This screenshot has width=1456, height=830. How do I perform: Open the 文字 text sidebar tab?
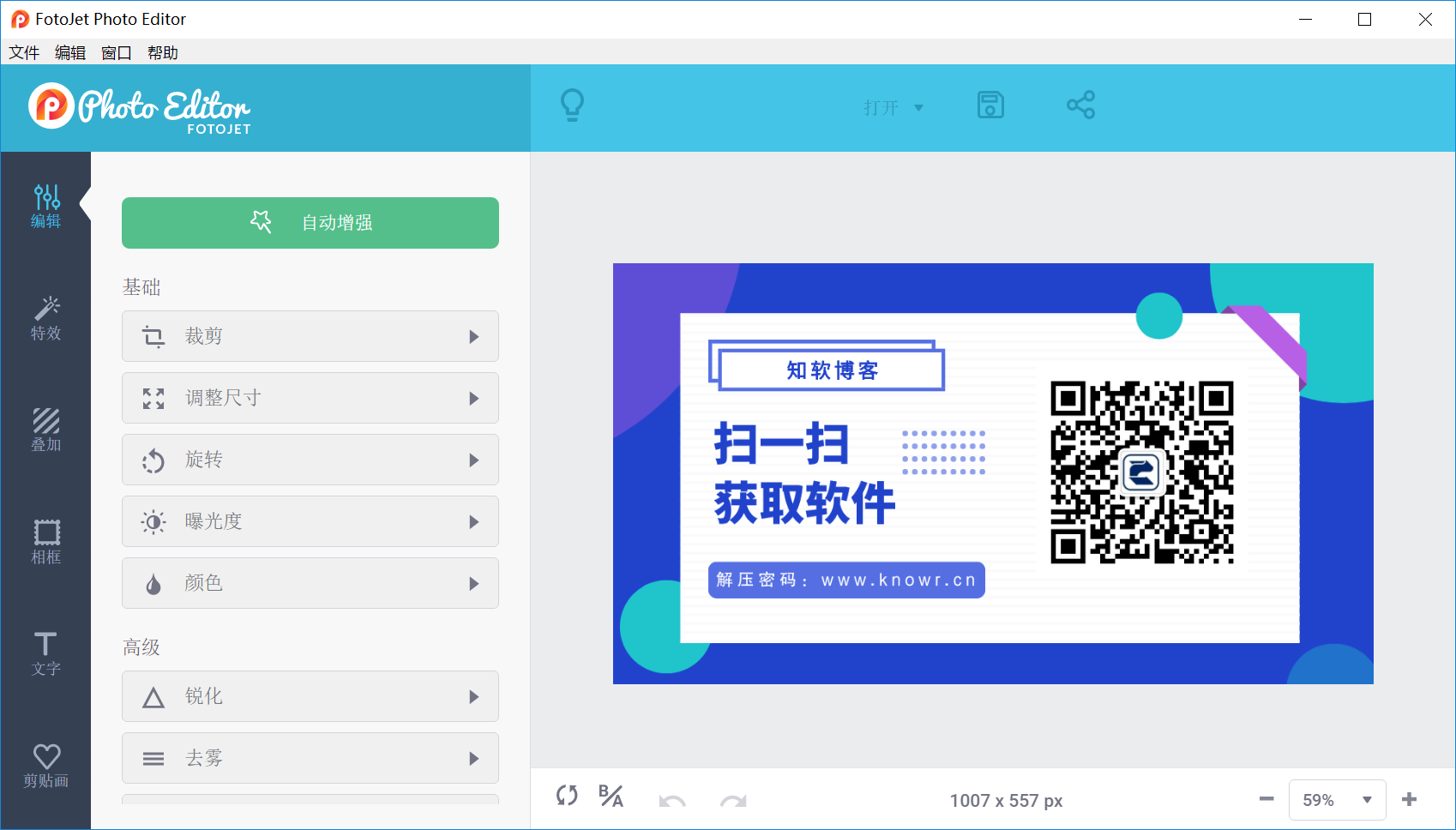click(x=46, y=655)
